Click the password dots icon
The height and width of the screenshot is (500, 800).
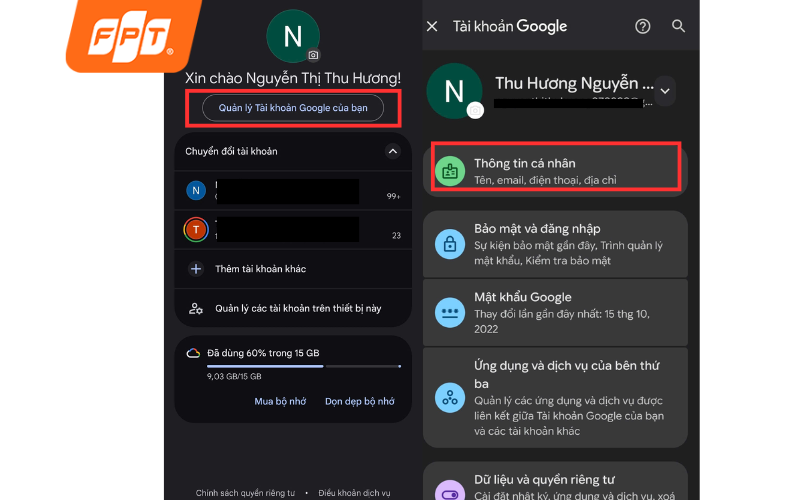pyautogui.click(x=450, y=312)
